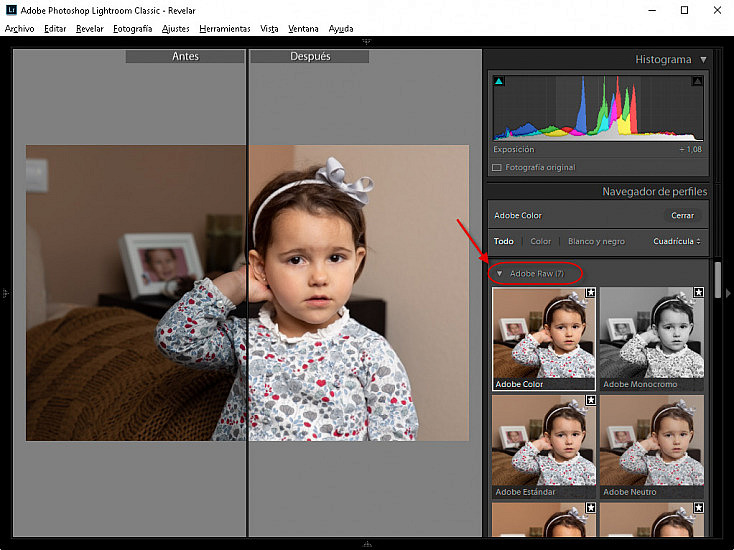Toggle favorite star on Adobe Monocromo profile
This screenshot has width=734, height=550.
[698, 293]
